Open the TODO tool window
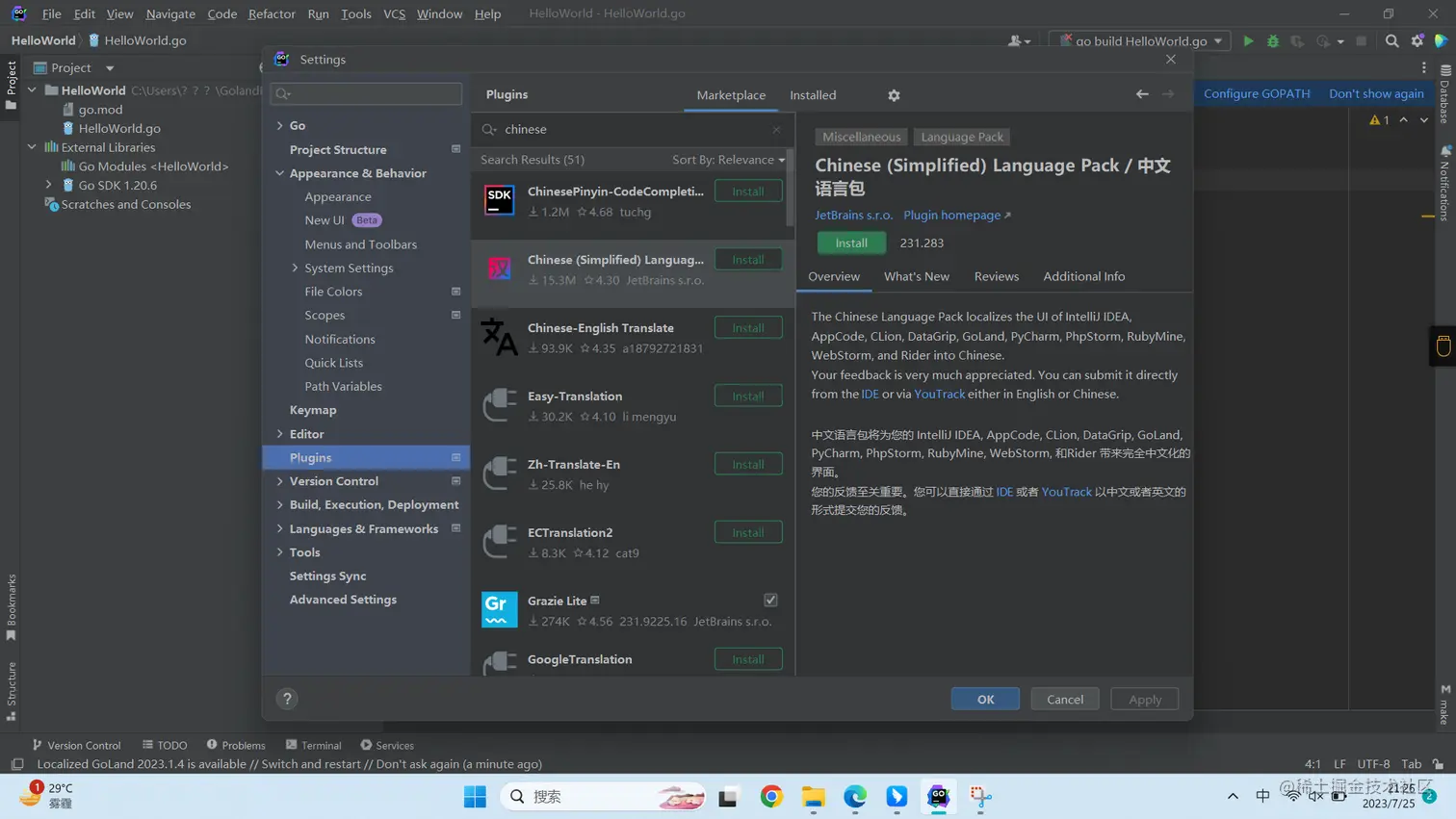The image size is (1456, 819). pyautogui.click(x=165, y=745)
